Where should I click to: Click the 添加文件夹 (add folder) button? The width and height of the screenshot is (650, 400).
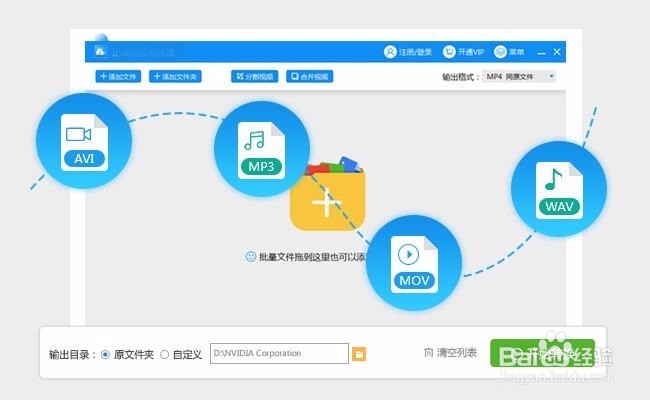[175, 76]
